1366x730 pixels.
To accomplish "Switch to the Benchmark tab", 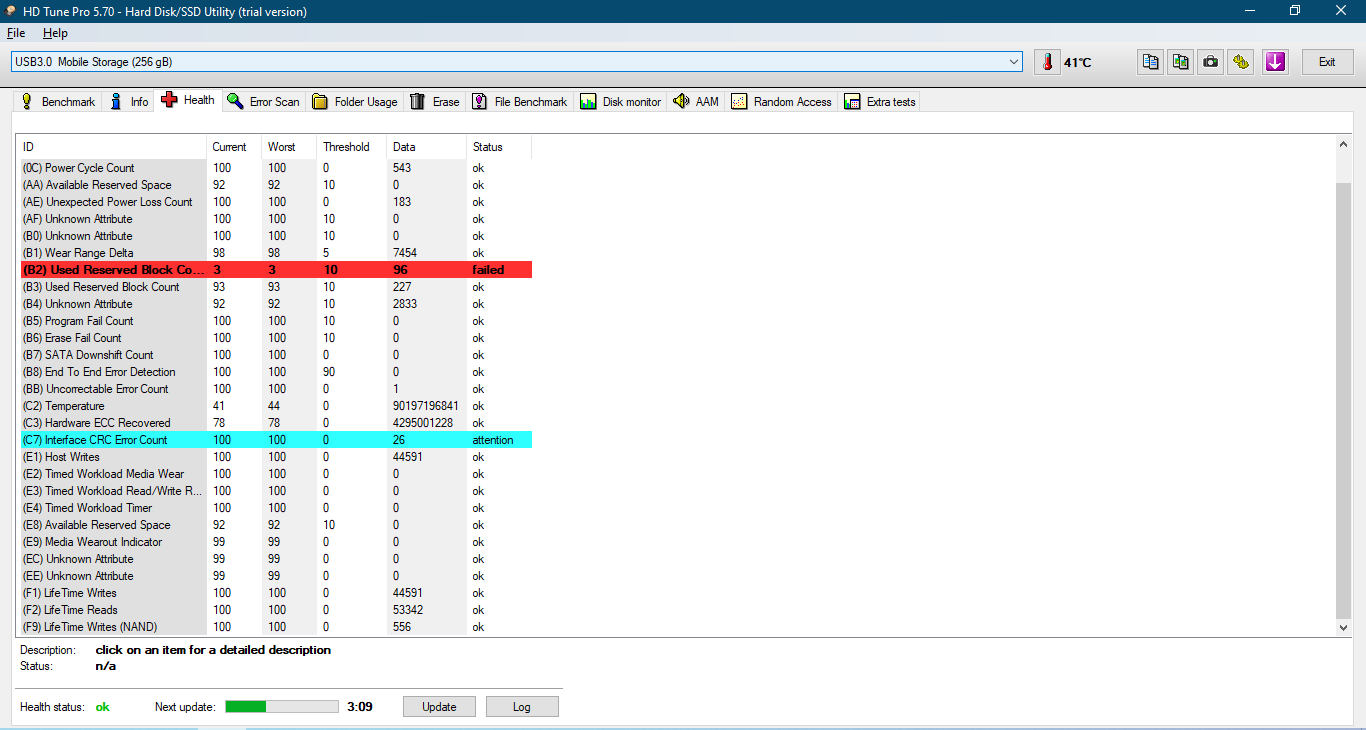I will tap(58, 101).
